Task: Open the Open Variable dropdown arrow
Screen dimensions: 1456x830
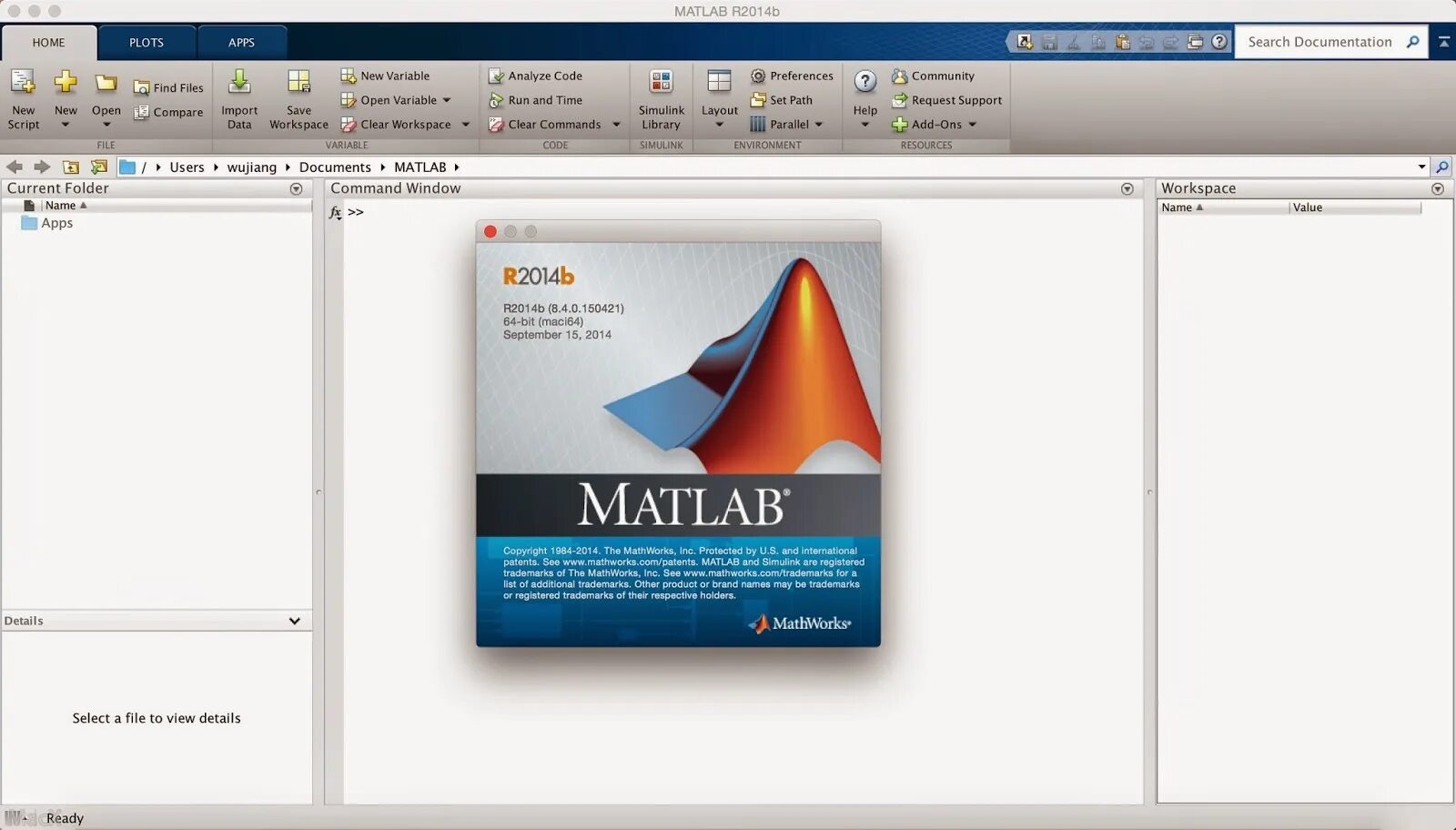Action: [x=447, y=100]
